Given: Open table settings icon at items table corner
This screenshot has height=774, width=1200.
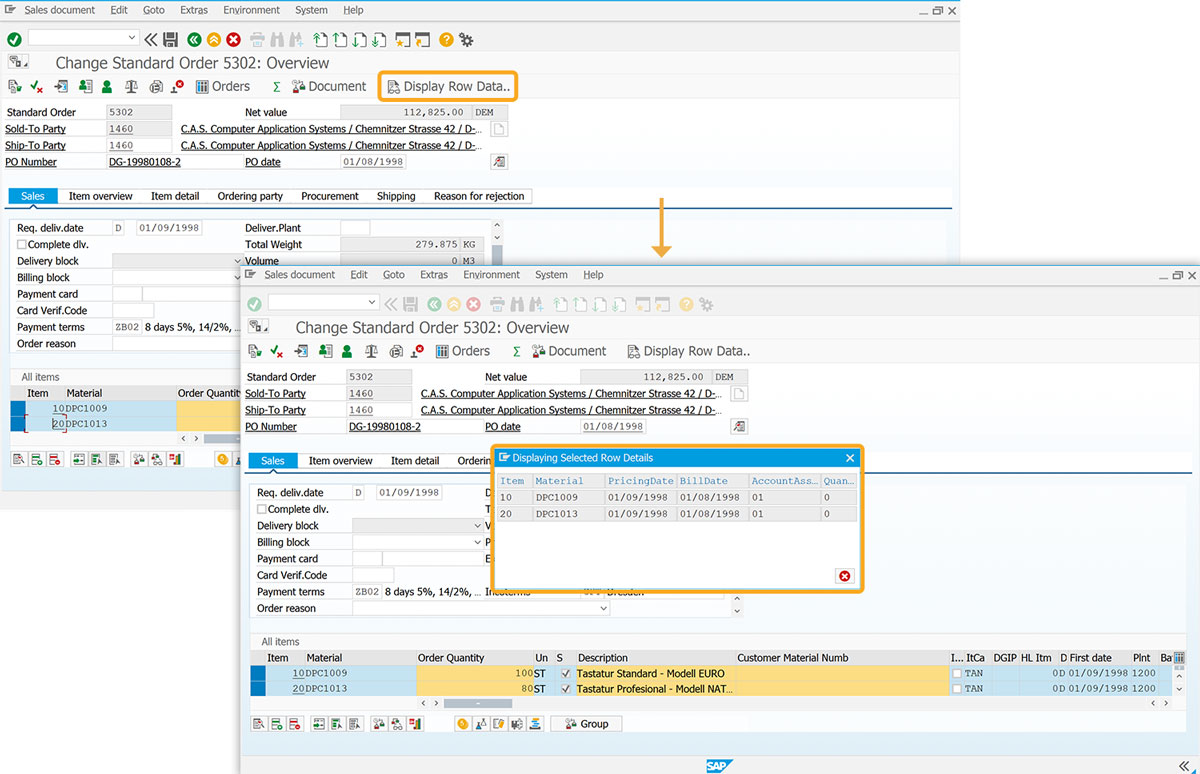Looking at the screenshot, I should pos(1179,658).
